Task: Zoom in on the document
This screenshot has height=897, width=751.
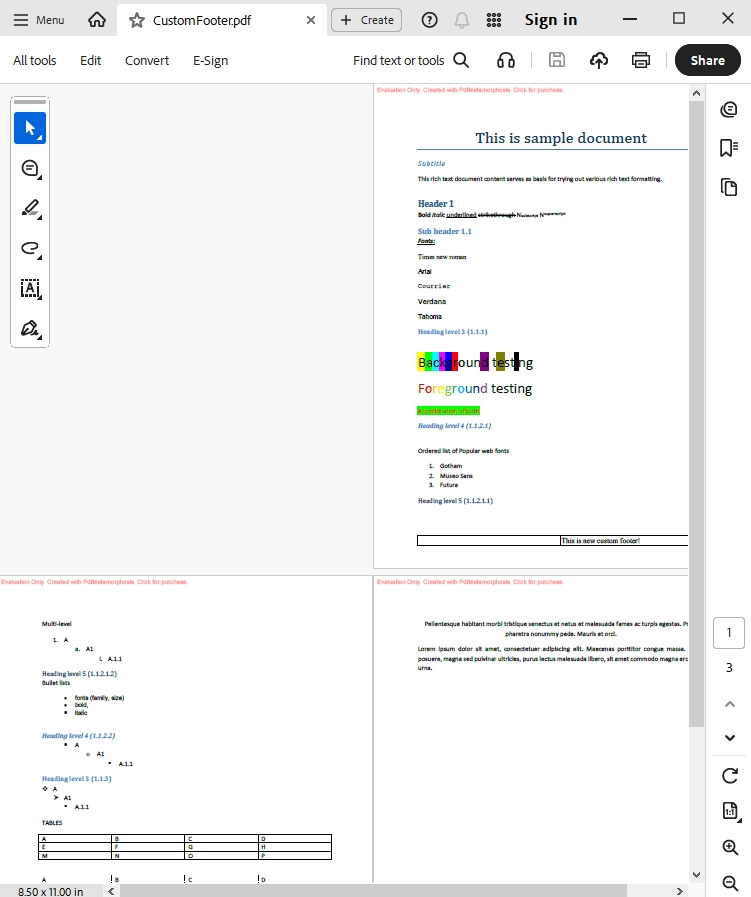Action: pyautogui.click(x=730, y=847)
